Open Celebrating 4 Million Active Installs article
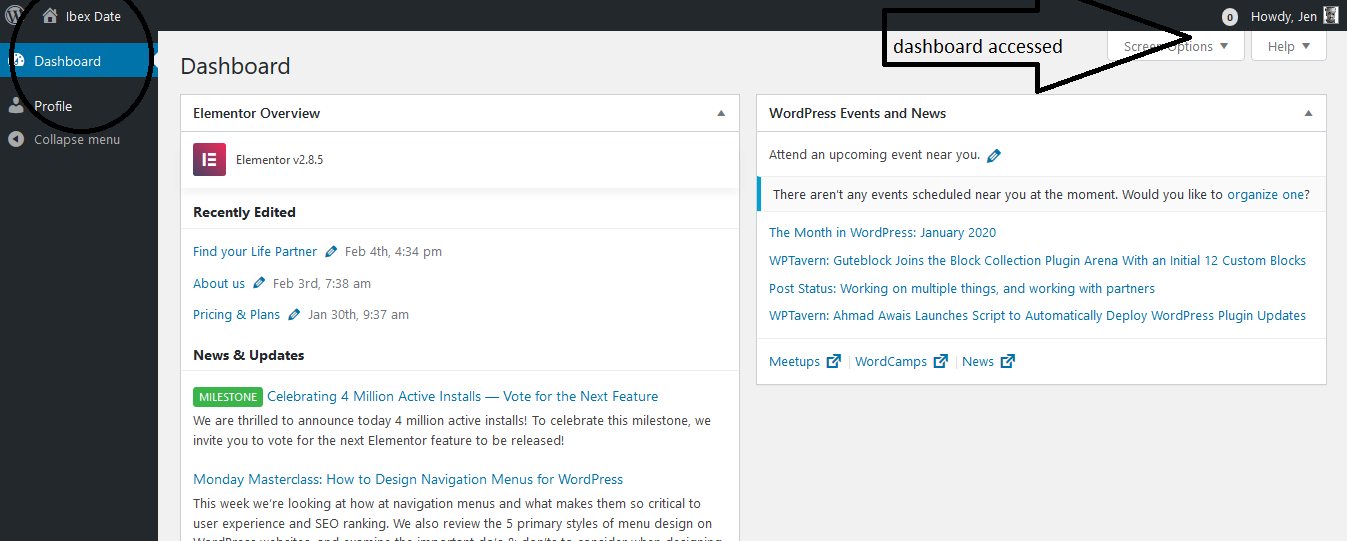1347x541 pixels. (462, 396)
